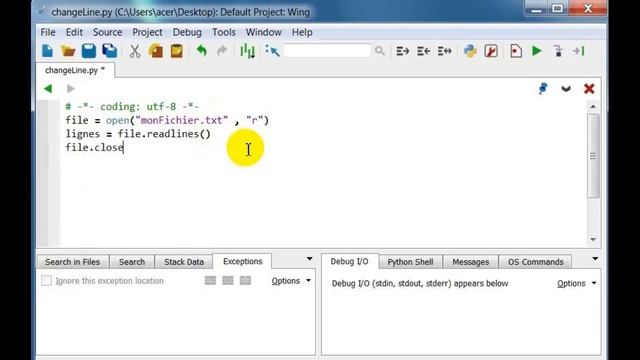Click the string "monFichier.txt" in code
Screen dimensions: 640x360
click(x=182, y=120)
